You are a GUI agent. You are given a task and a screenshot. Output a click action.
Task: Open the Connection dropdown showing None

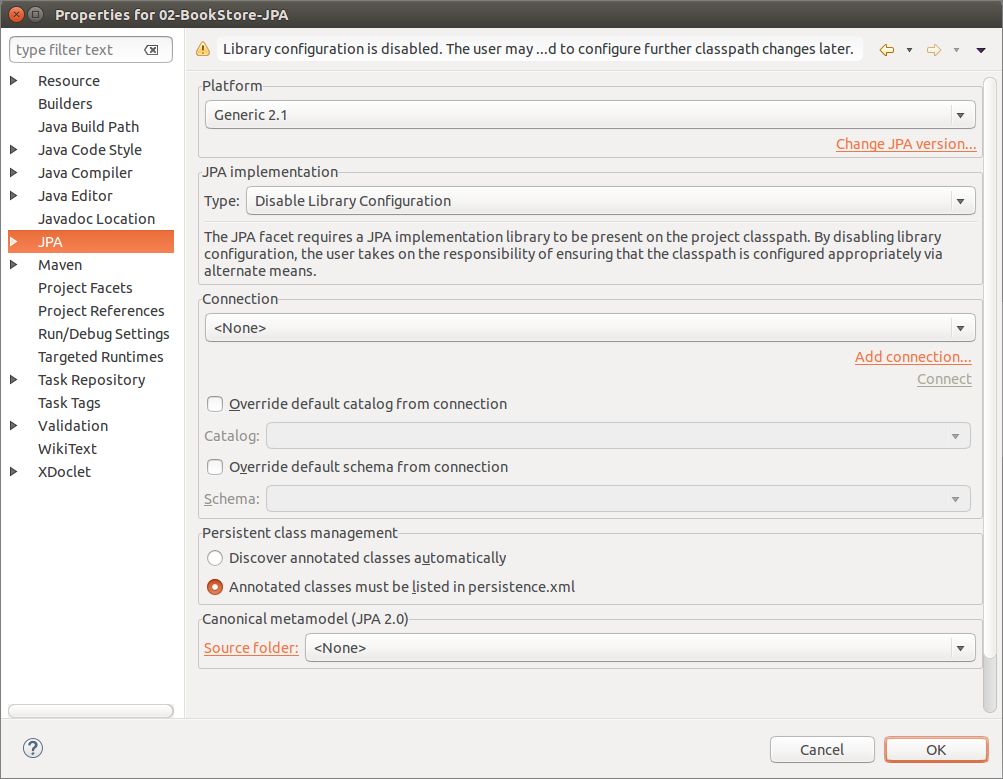(x=590, y=328)
